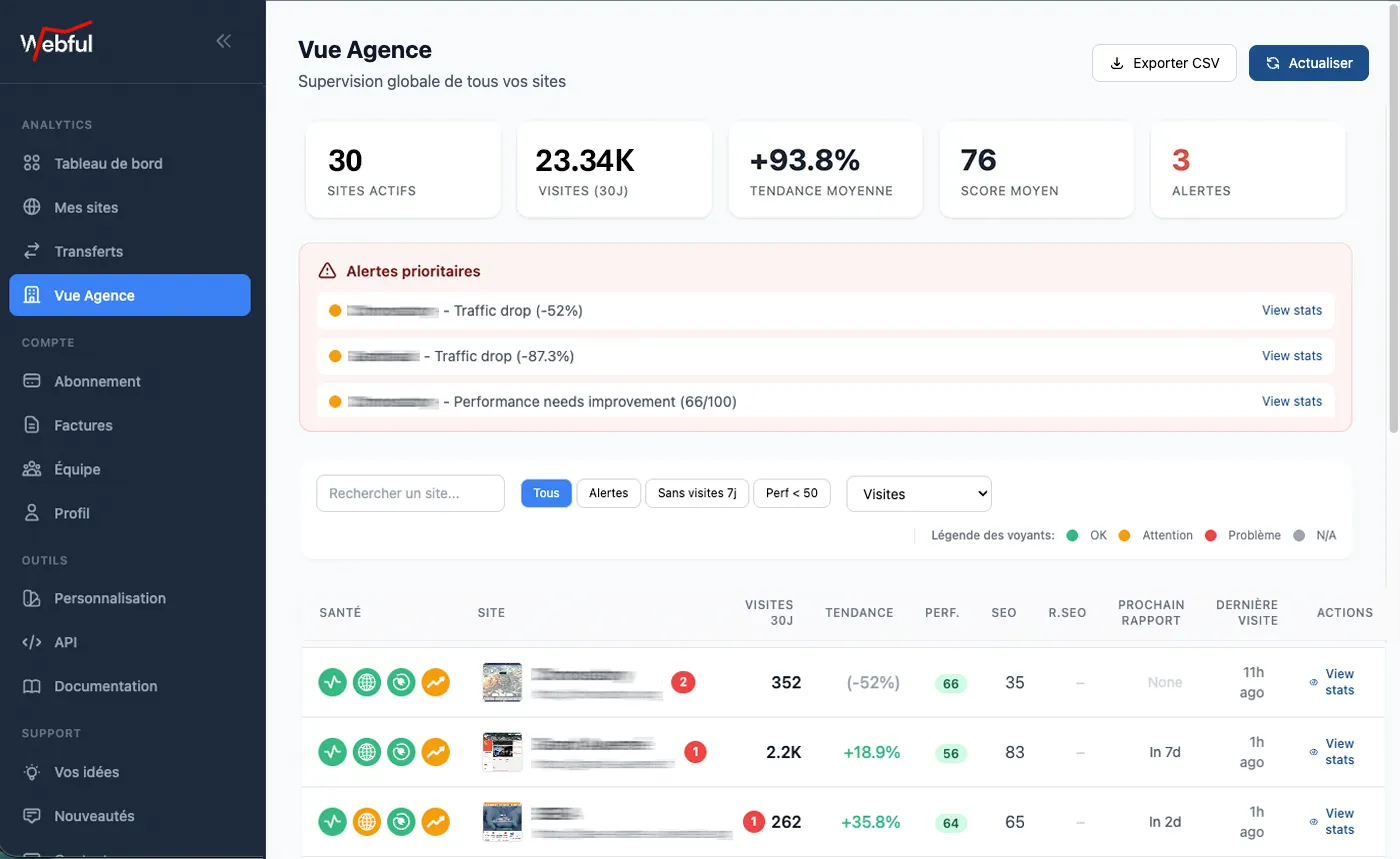Click the Exporter CSV button
The height and width of the screenshot is (859, 1400).
click(1163, 62)
